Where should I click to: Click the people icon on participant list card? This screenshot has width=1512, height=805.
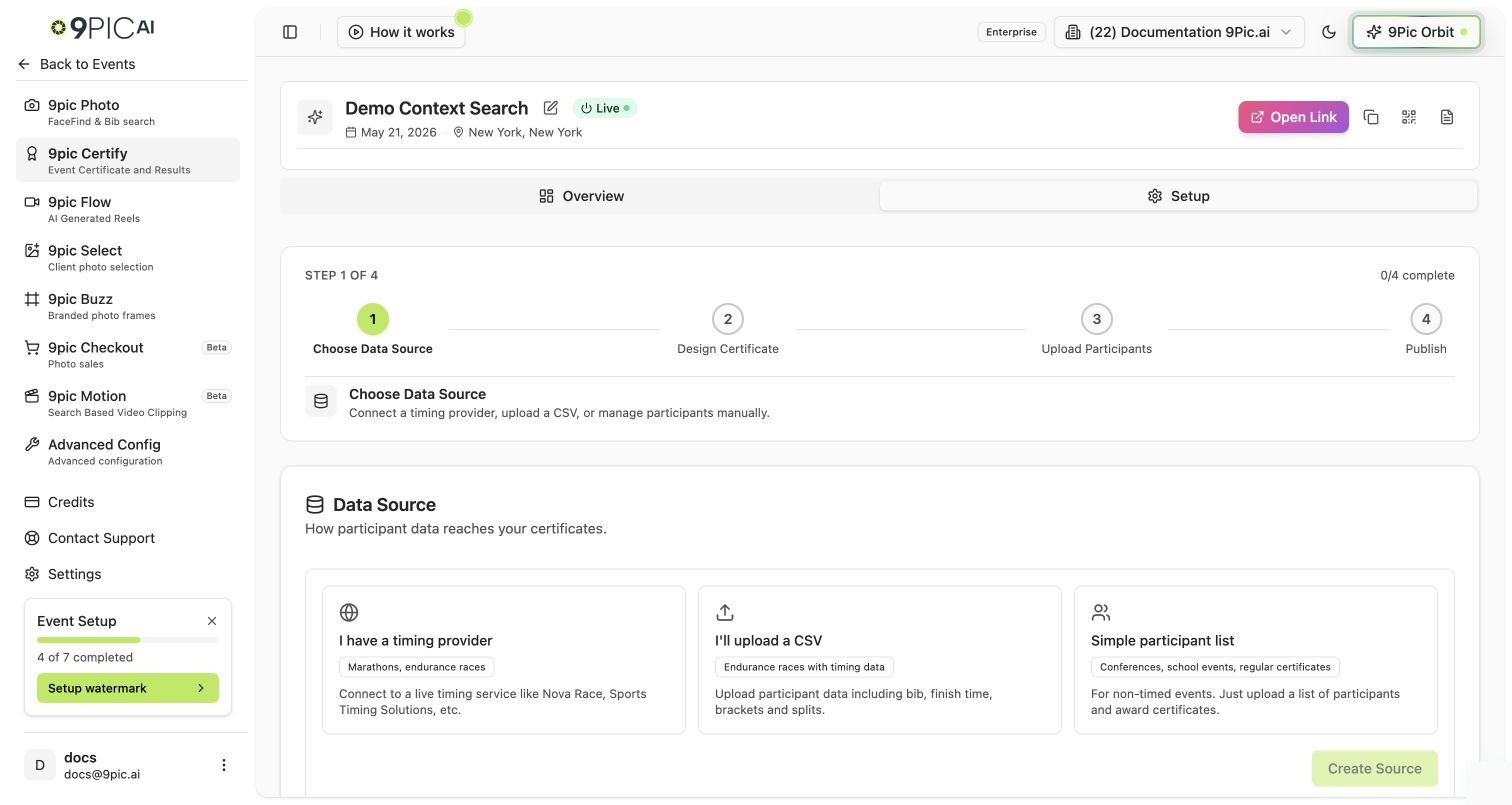point(1101,612)
